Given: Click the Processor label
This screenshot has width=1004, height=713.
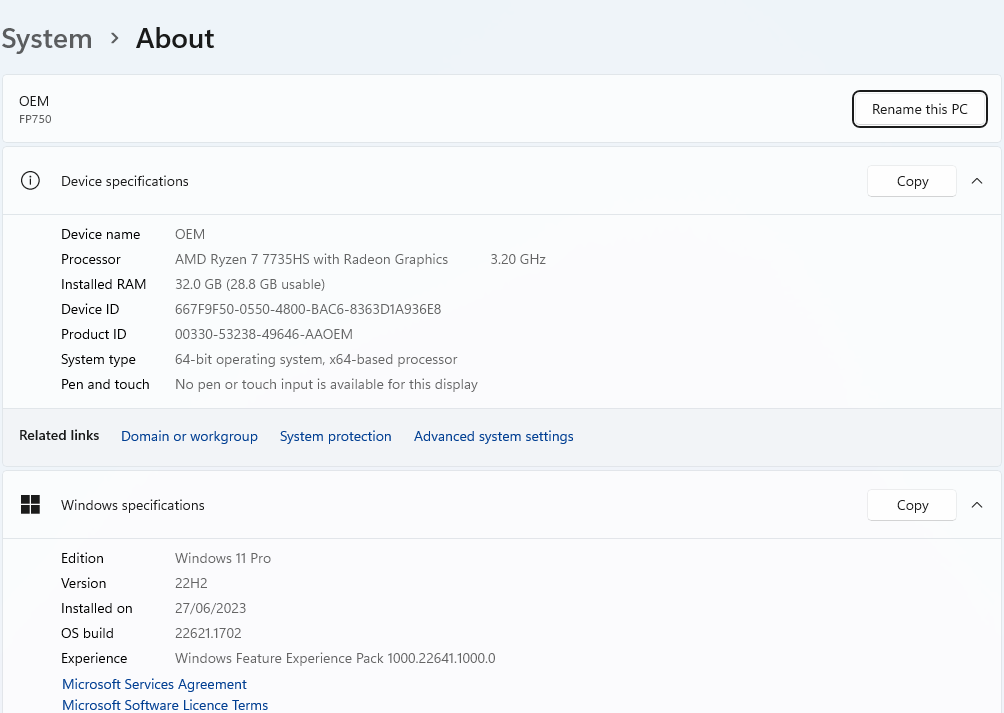Looking at the screenshot, I should point(91,259).
